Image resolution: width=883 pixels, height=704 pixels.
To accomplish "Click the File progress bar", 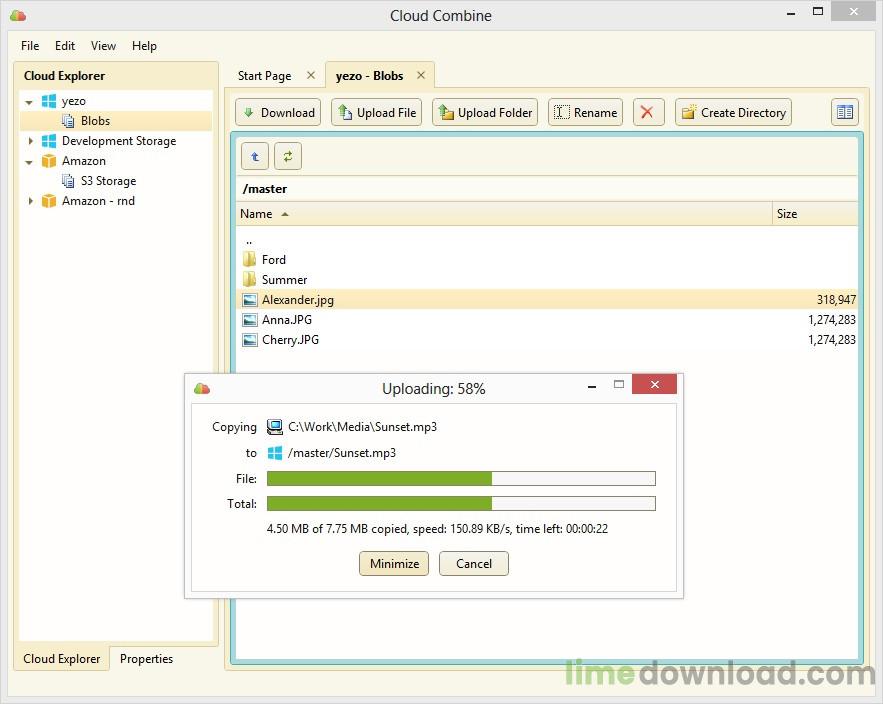I will point(461,479).
